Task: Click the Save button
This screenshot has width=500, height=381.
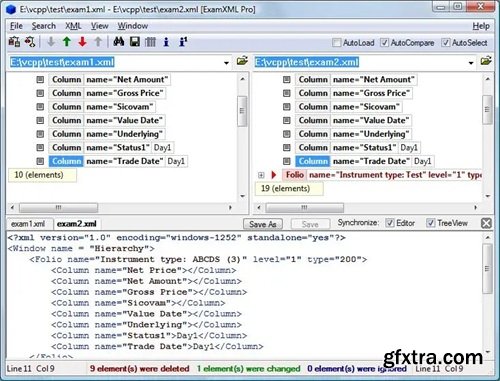Action: click(310, 224)
